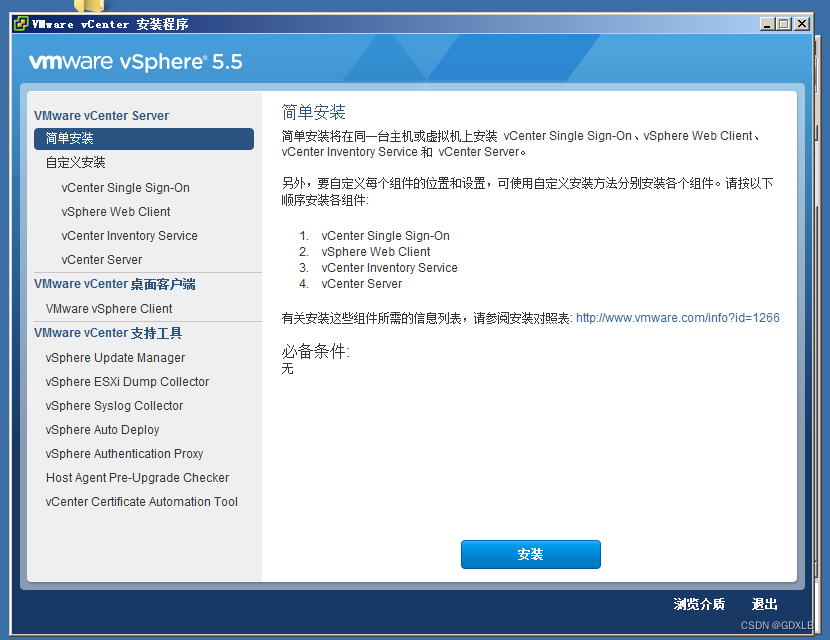Click 浏览介质 at the bottom
830x640 pixels.
tap(699, 604)
